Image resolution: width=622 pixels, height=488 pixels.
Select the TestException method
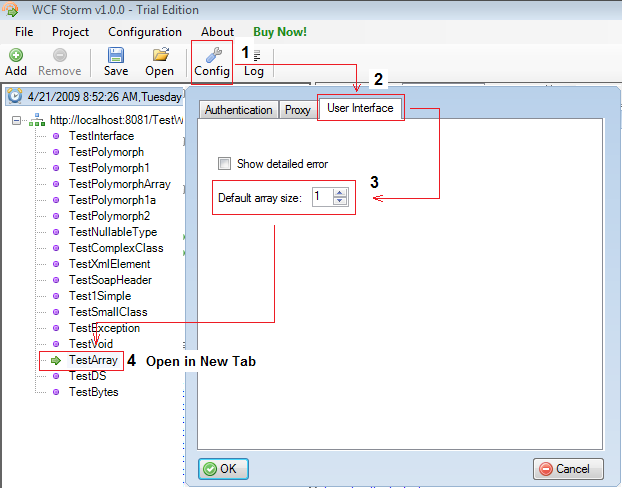104,328
